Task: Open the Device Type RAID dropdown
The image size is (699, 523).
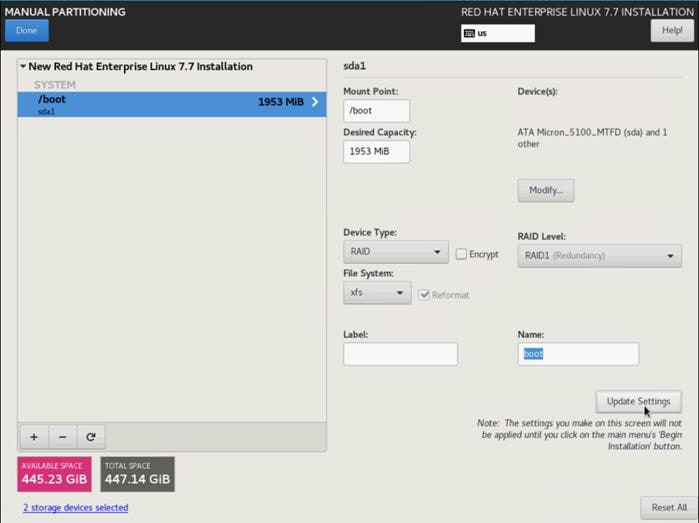Action: pos(396,252)
